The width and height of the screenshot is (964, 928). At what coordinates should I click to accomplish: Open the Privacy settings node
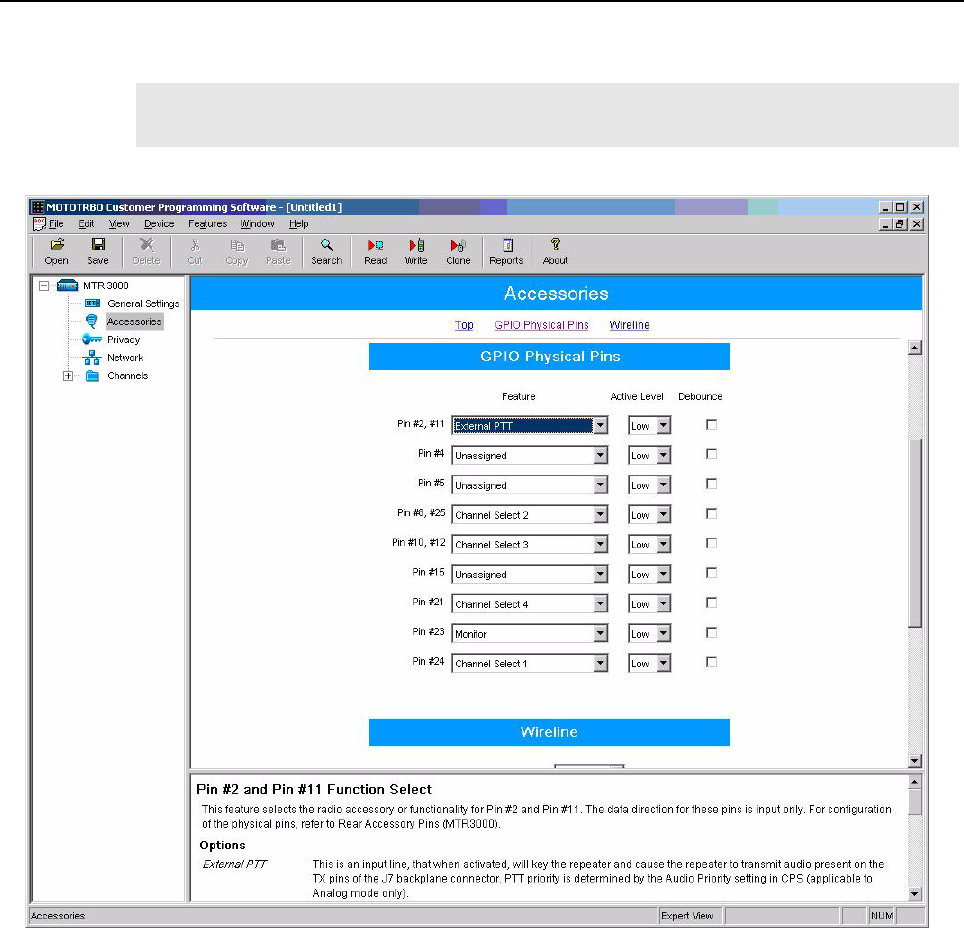tap(124, 339)
